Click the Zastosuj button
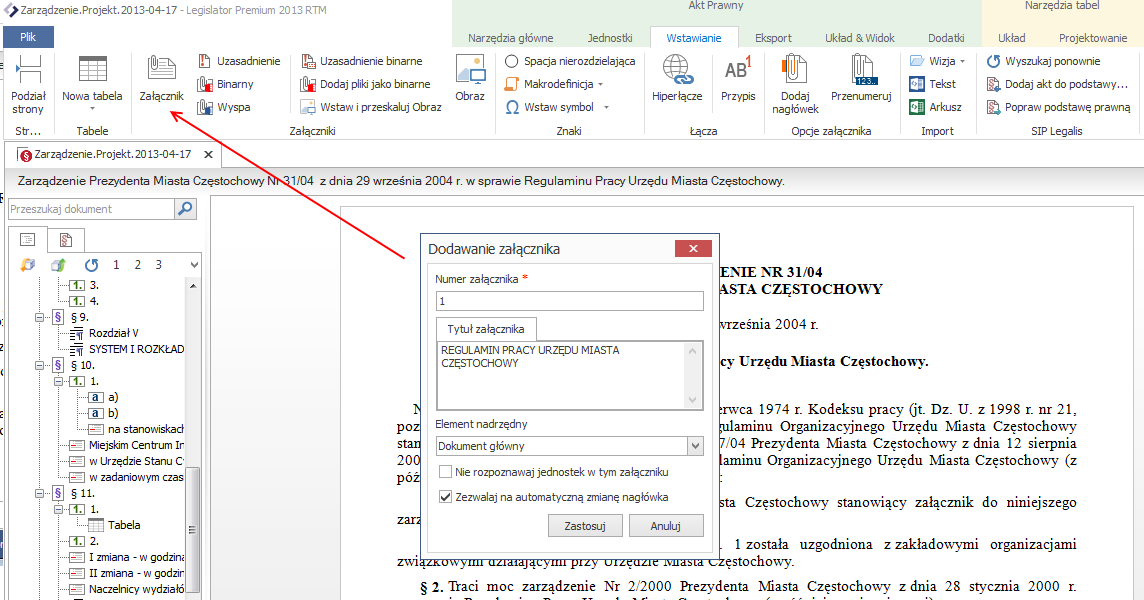 click(x=585, y=526)
